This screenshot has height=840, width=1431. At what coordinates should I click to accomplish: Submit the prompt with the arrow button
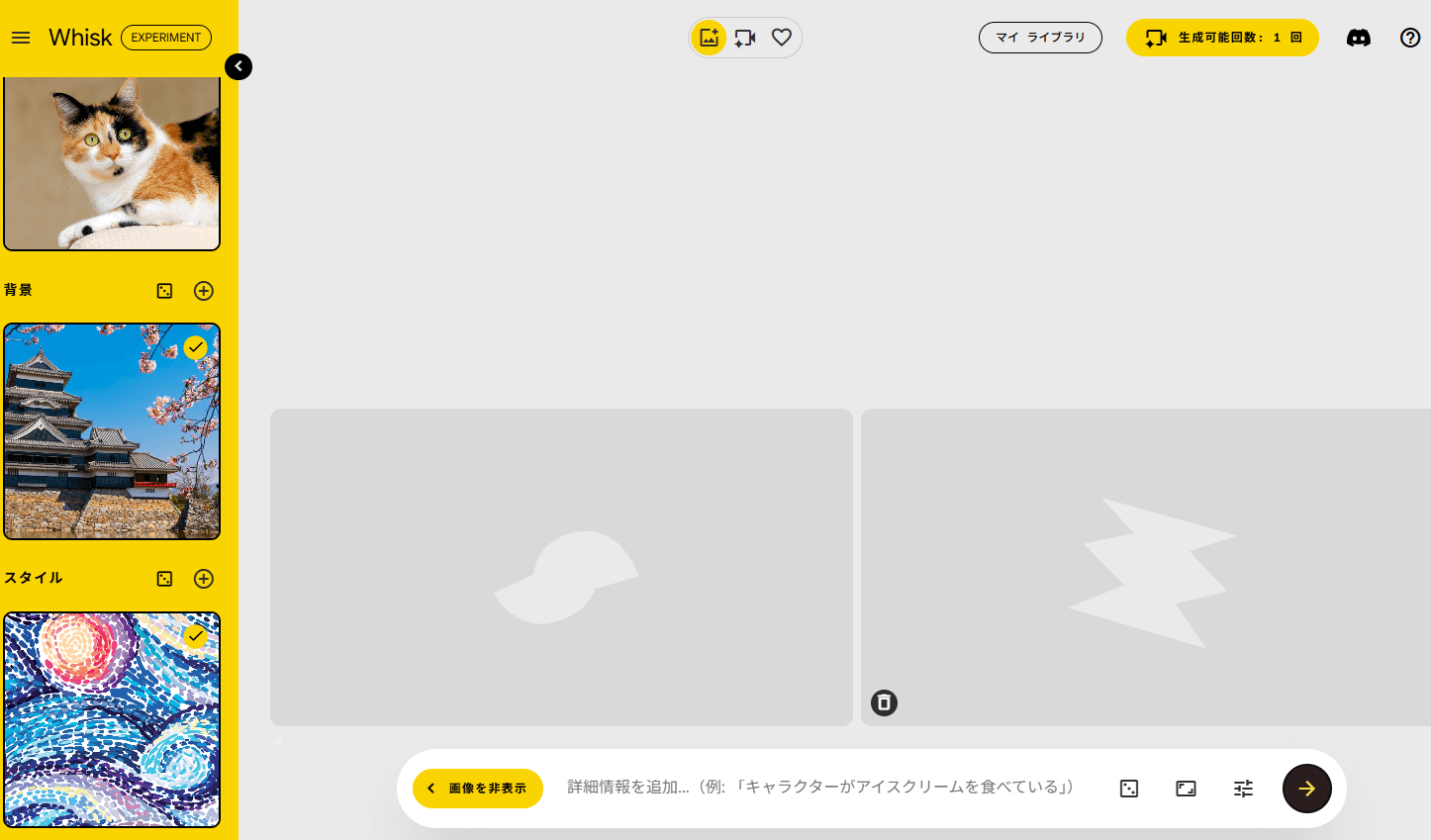click(1307, 789)
